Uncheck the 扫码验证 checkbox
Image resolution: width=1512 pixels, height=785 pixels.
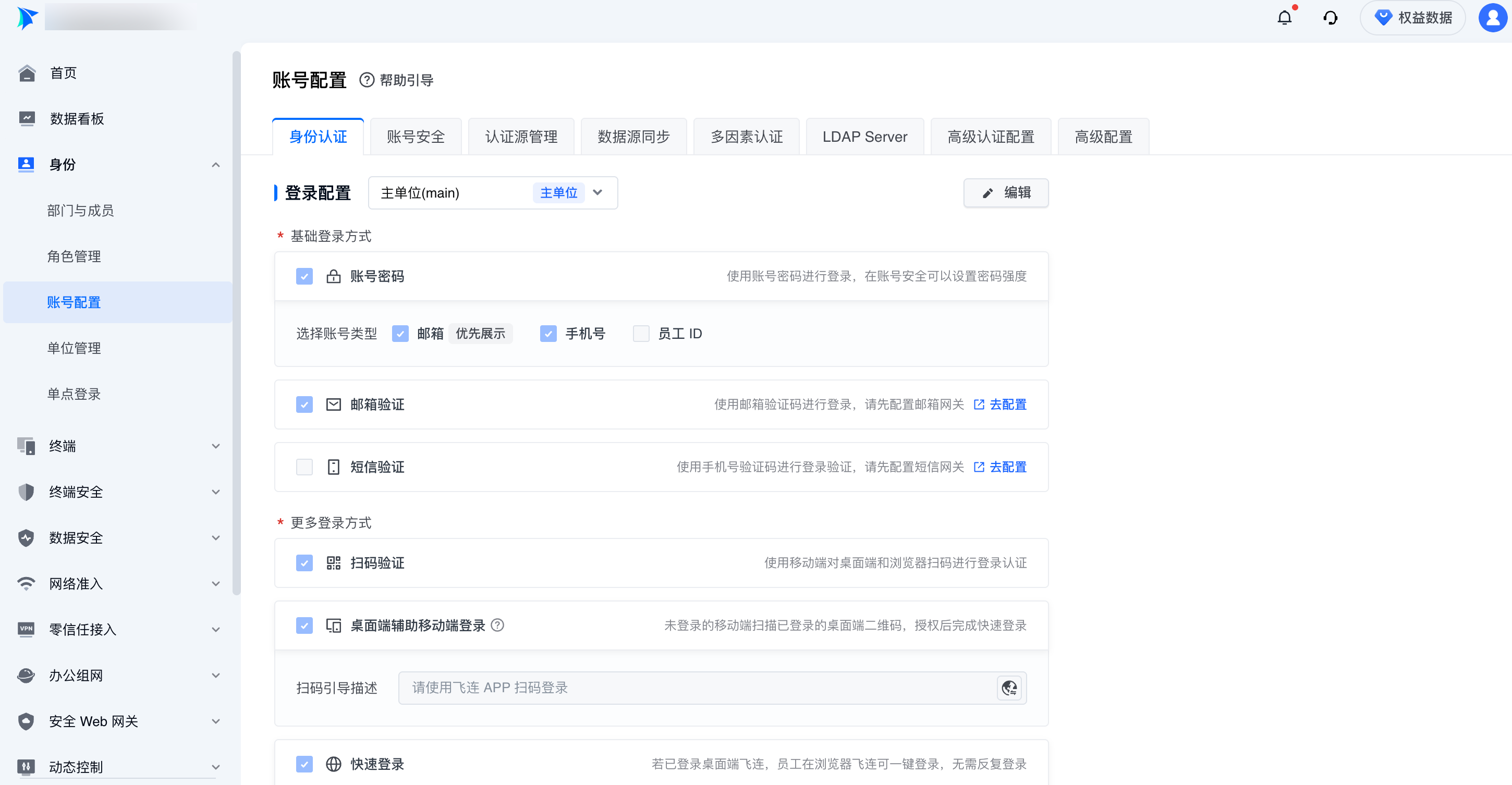click(304, 563)
